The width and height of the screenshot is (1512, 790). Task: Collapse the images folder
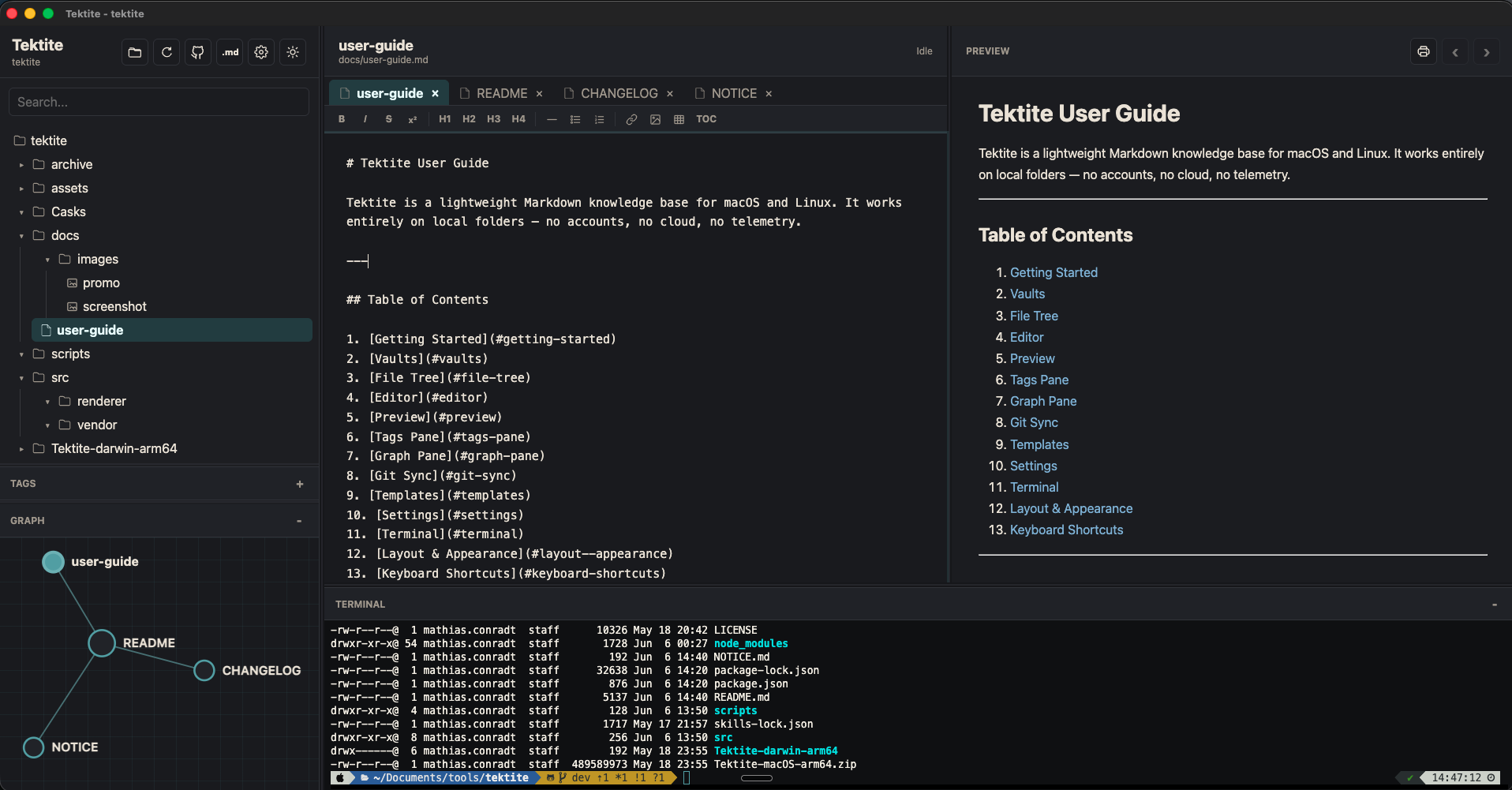(x=47, y=260)
